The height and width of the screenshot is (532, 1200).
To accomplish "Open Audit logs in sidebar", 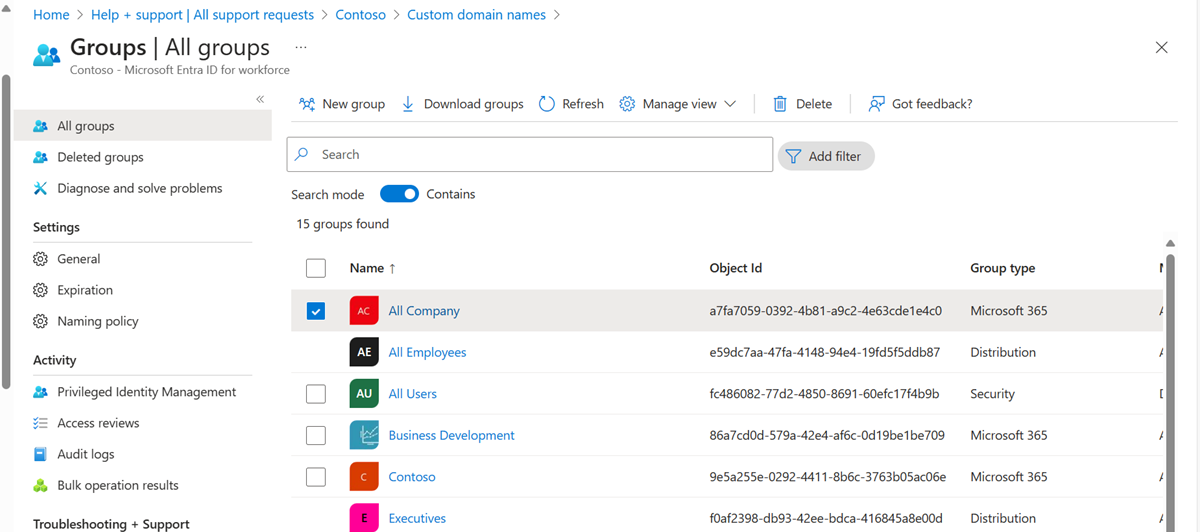I will pyautogui.click(x=85, y=454).
